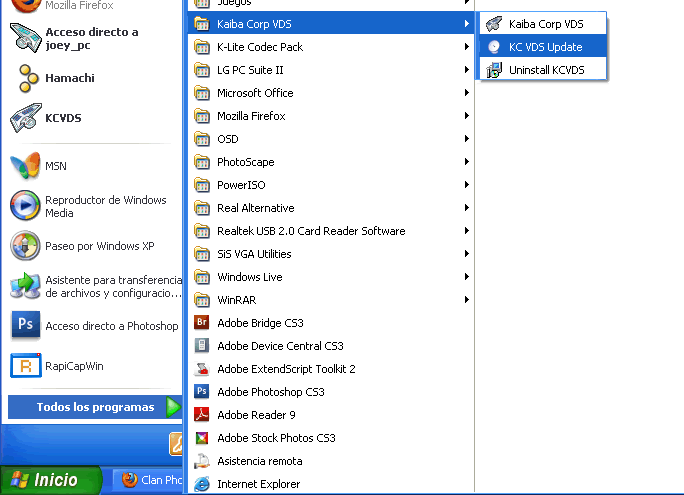The height and width of the screenshot is (495, 684).
Task: Click the Adobe ExtendScript Toolkit 2 text
Action: 286,369
